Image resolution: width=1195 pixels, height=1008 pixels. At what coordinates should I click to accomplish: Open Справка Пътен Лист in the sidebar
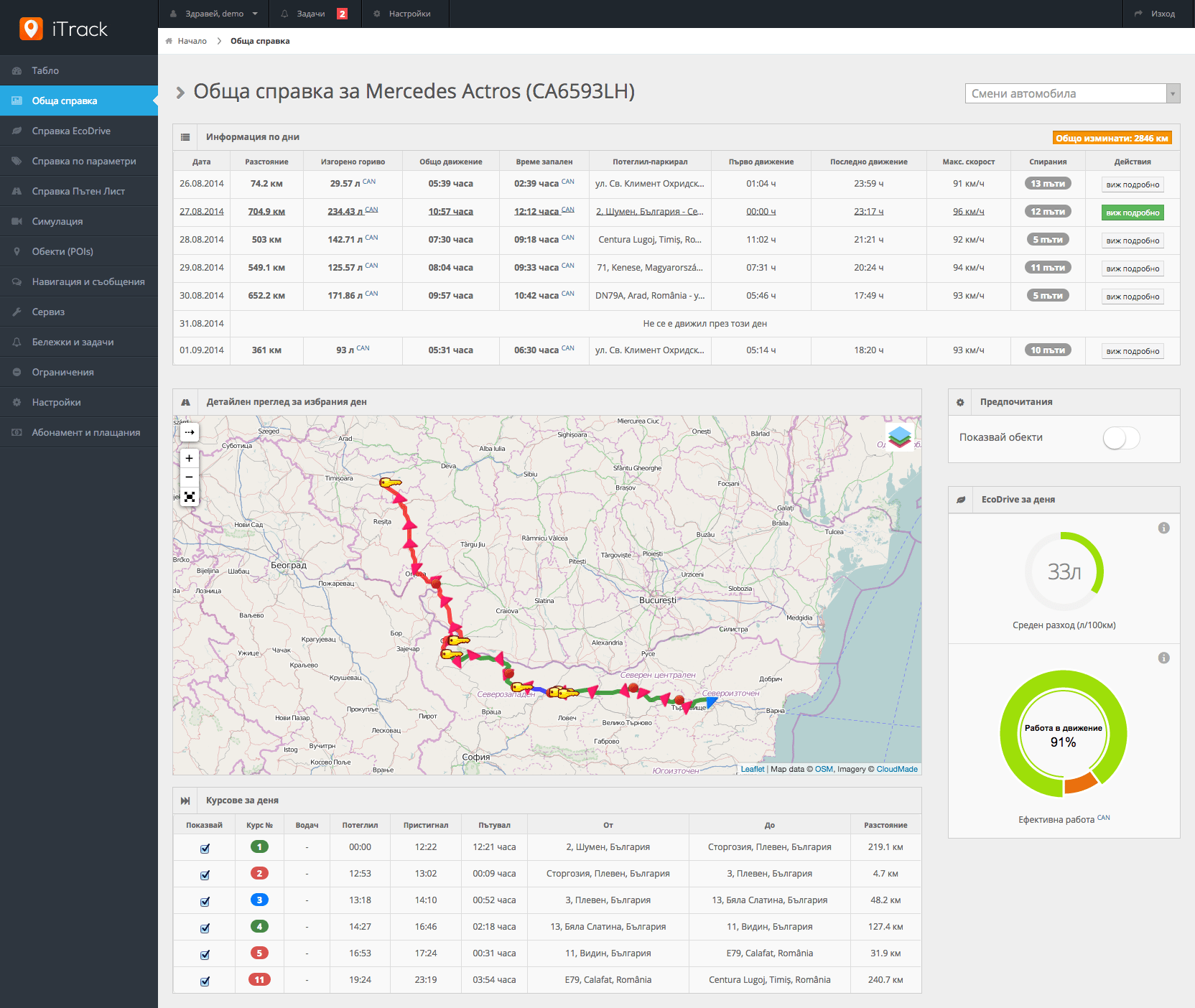click(79, 191)
